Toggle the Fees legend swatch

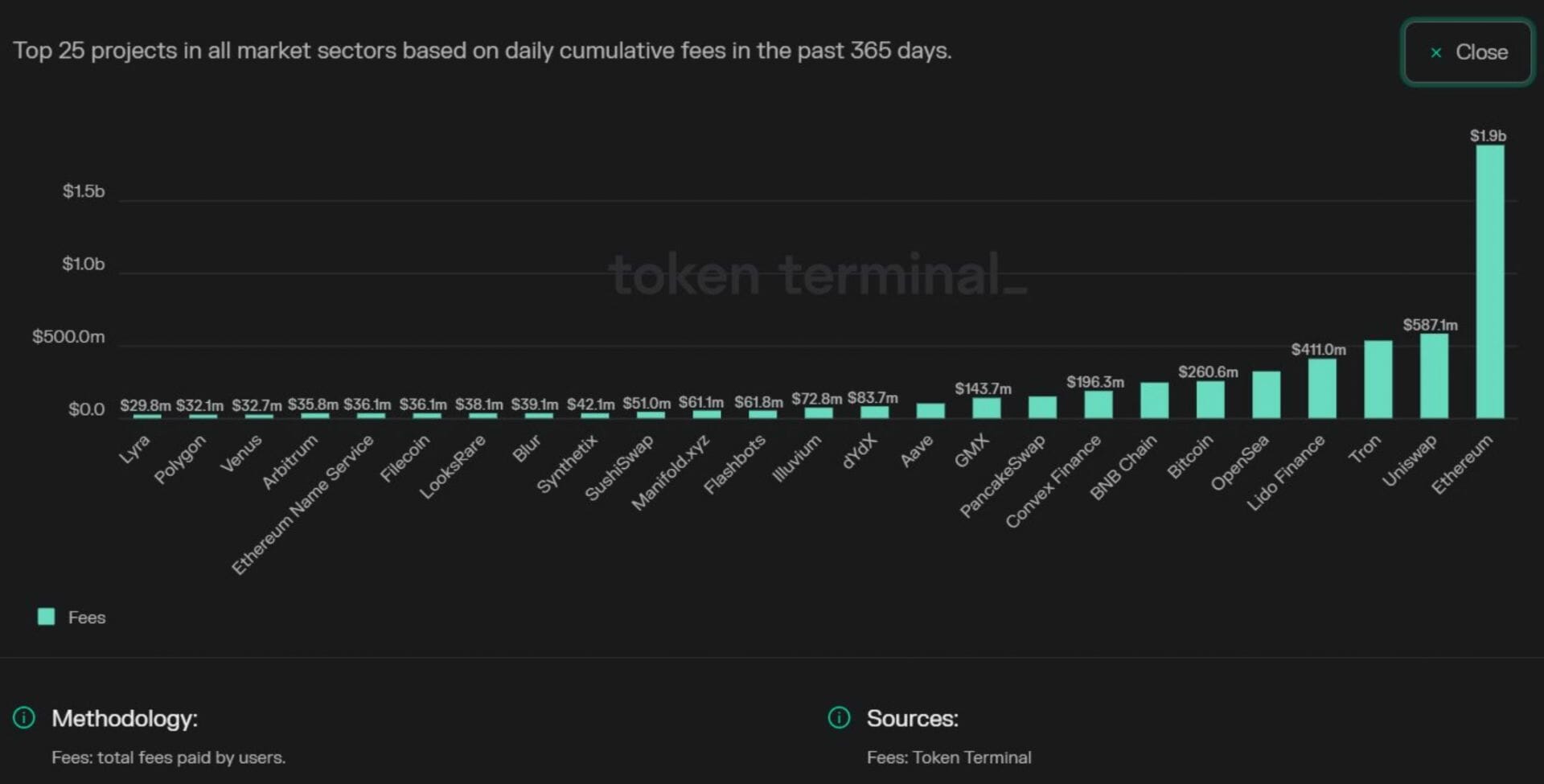tap(47, 617)
